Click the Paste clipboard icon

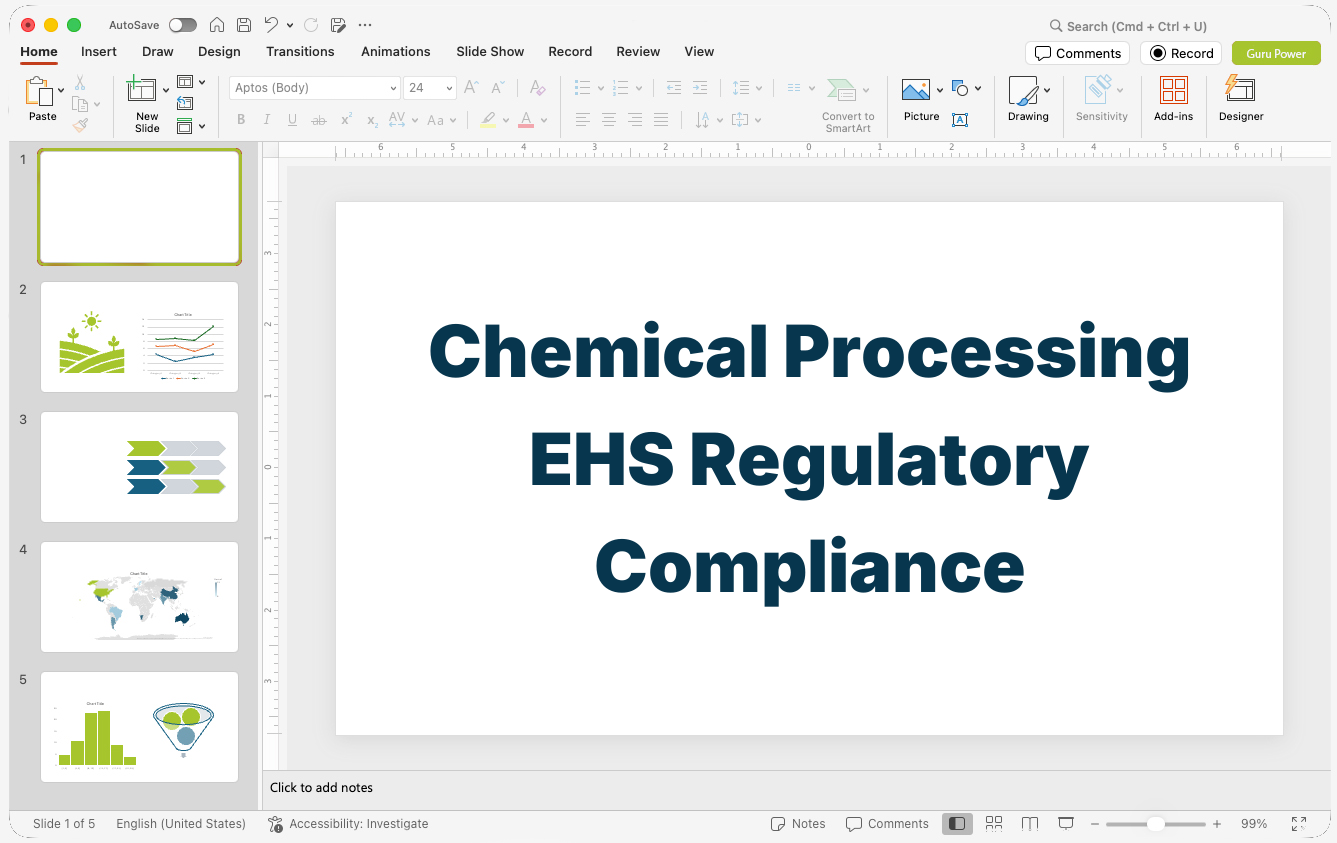[x=39, y=92]
